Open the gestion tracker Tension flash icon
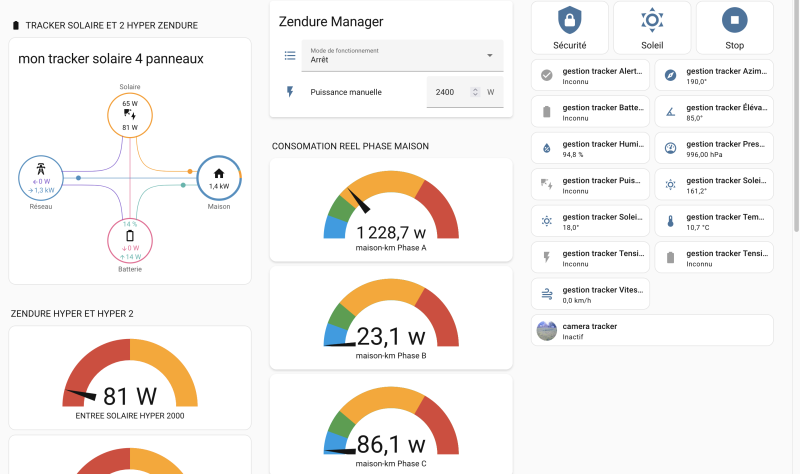Screen dimensions: 800x474 click(x=546, y=258)
